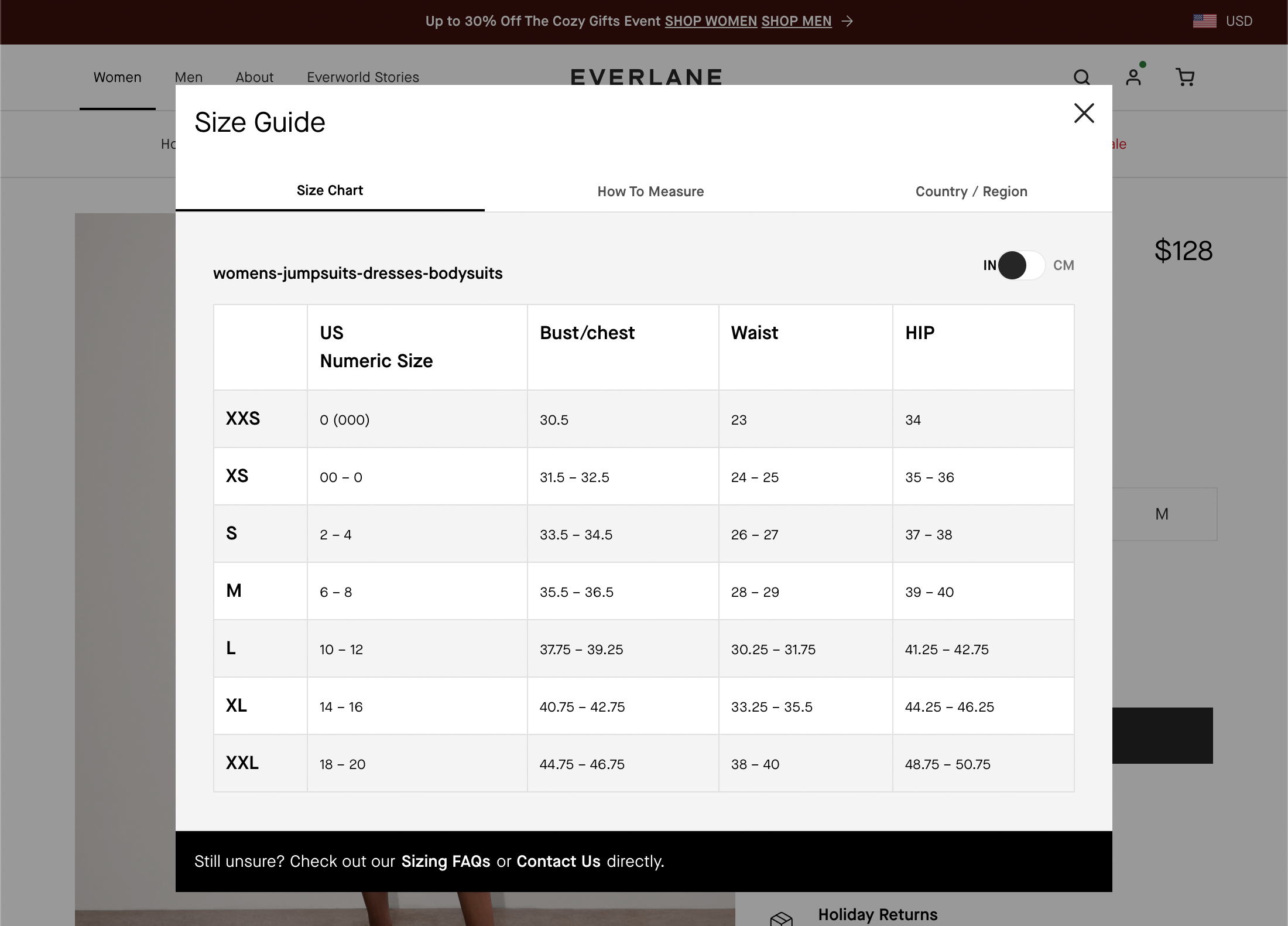Open the Country / Region tab
1288x926 pixels.
point(971,191)
